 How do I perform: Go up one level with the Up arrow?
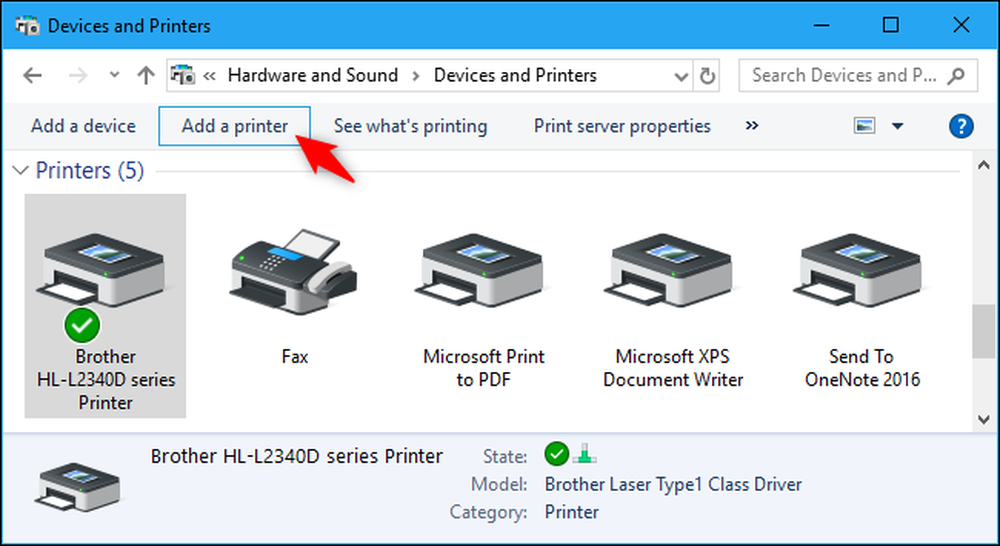pos(146,75)
